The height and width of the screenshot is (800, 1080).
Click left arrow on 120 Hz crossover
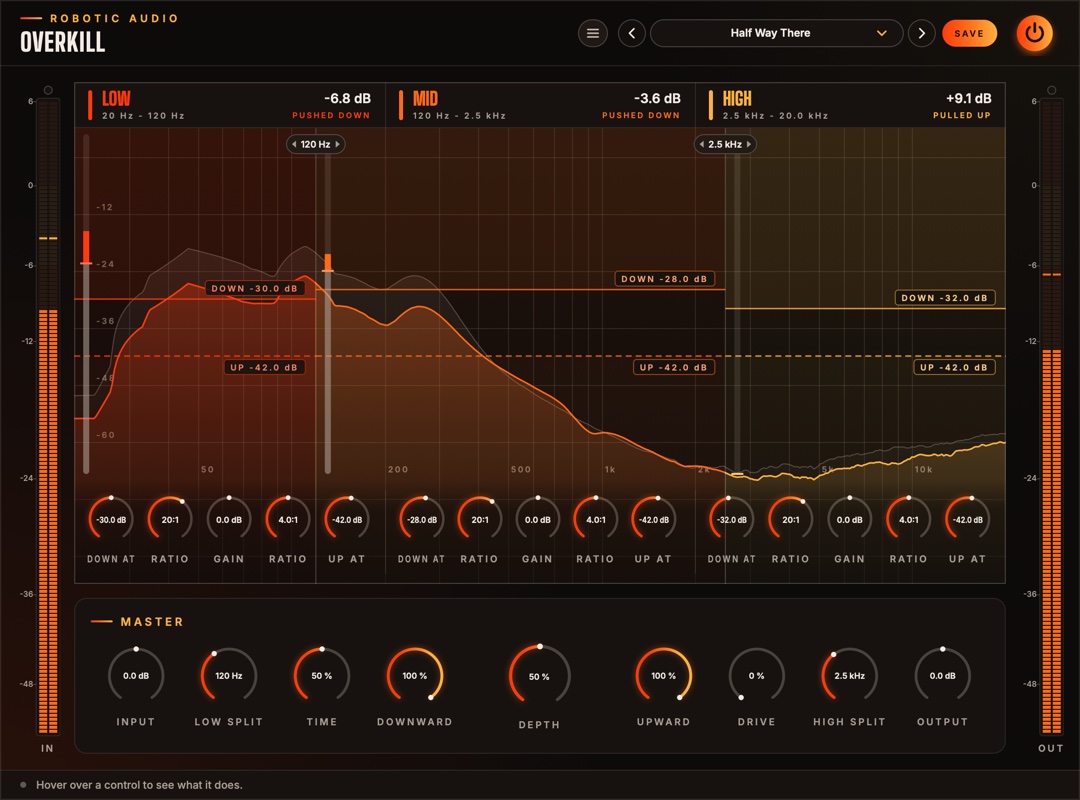pos(294,144)
